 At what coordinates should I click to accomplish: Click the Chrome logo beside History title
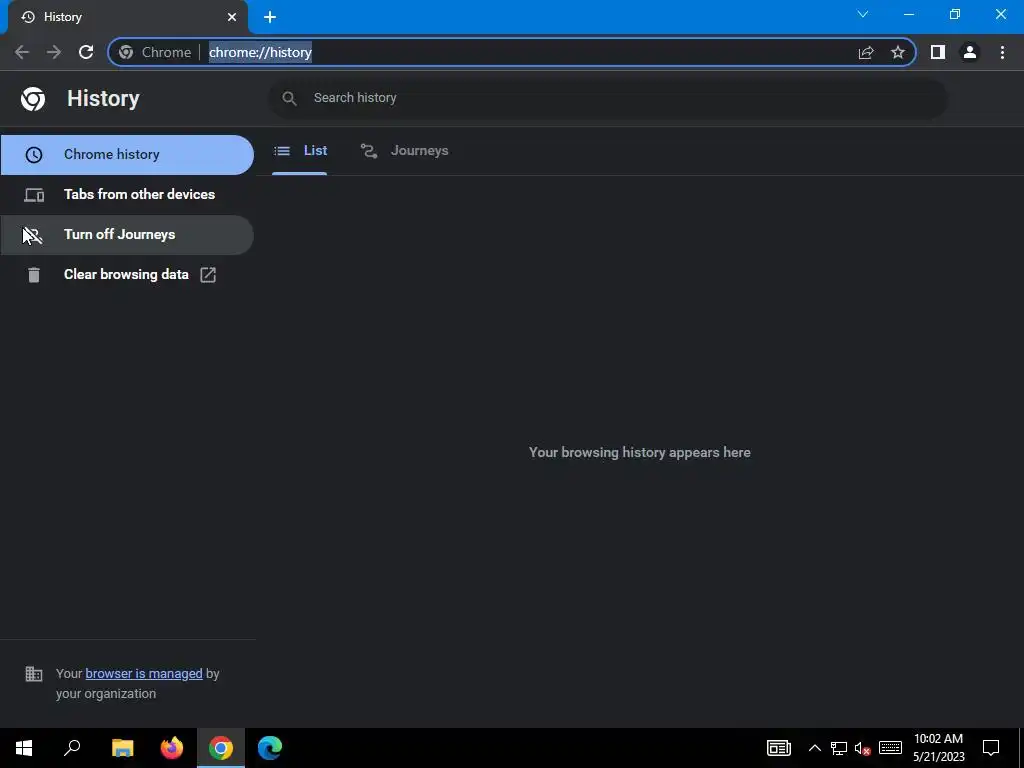[33, 99]
